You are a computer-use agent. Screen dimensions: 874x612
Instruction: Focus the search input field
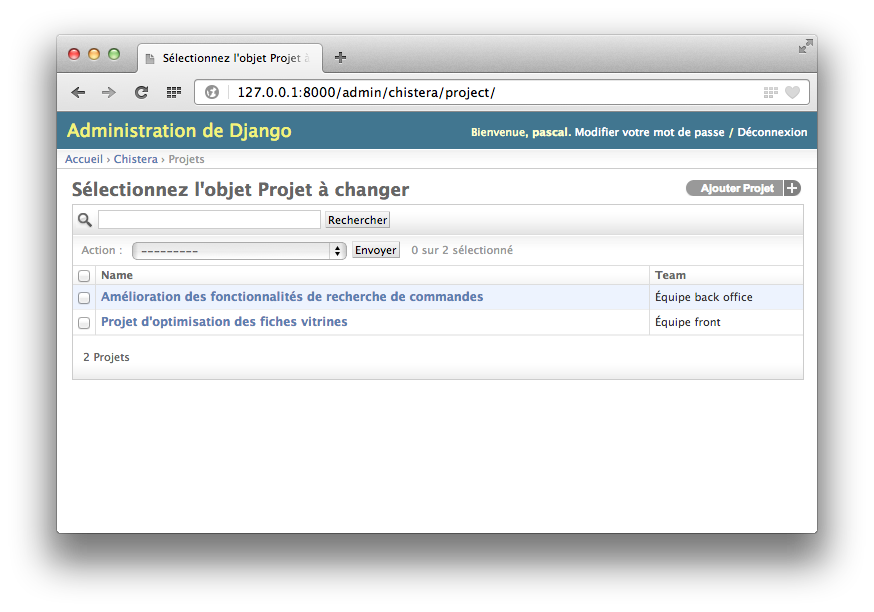click(210, 220)
